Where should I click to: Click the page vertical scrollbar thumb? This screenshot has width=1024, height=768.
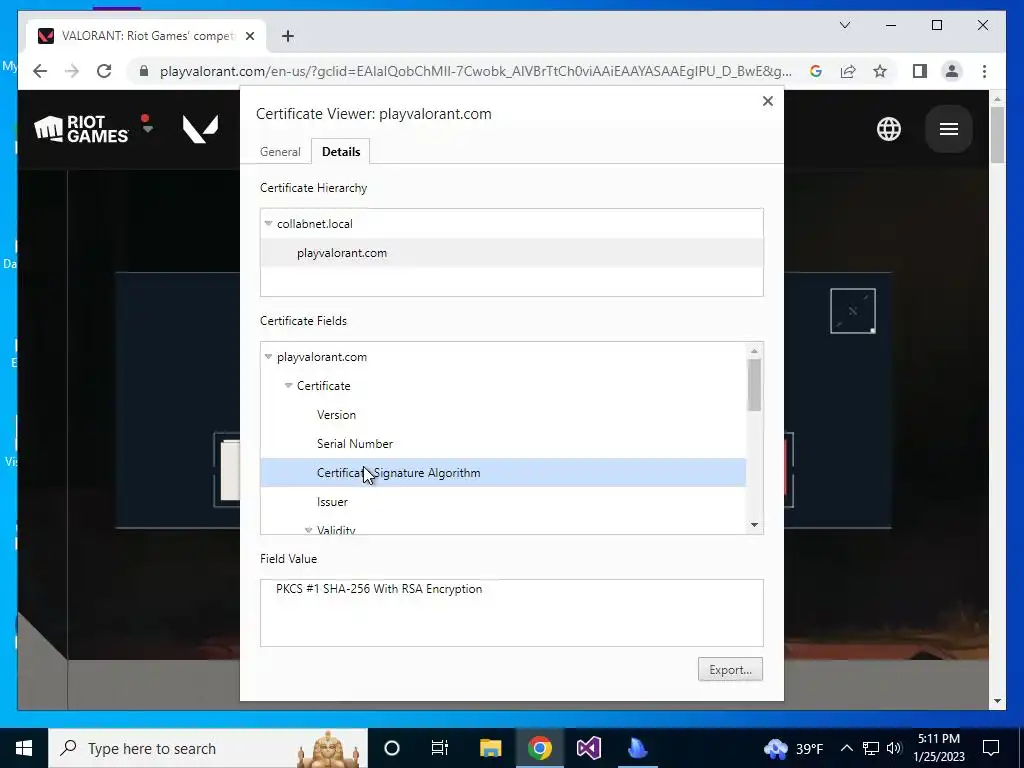tap(997, 135)
